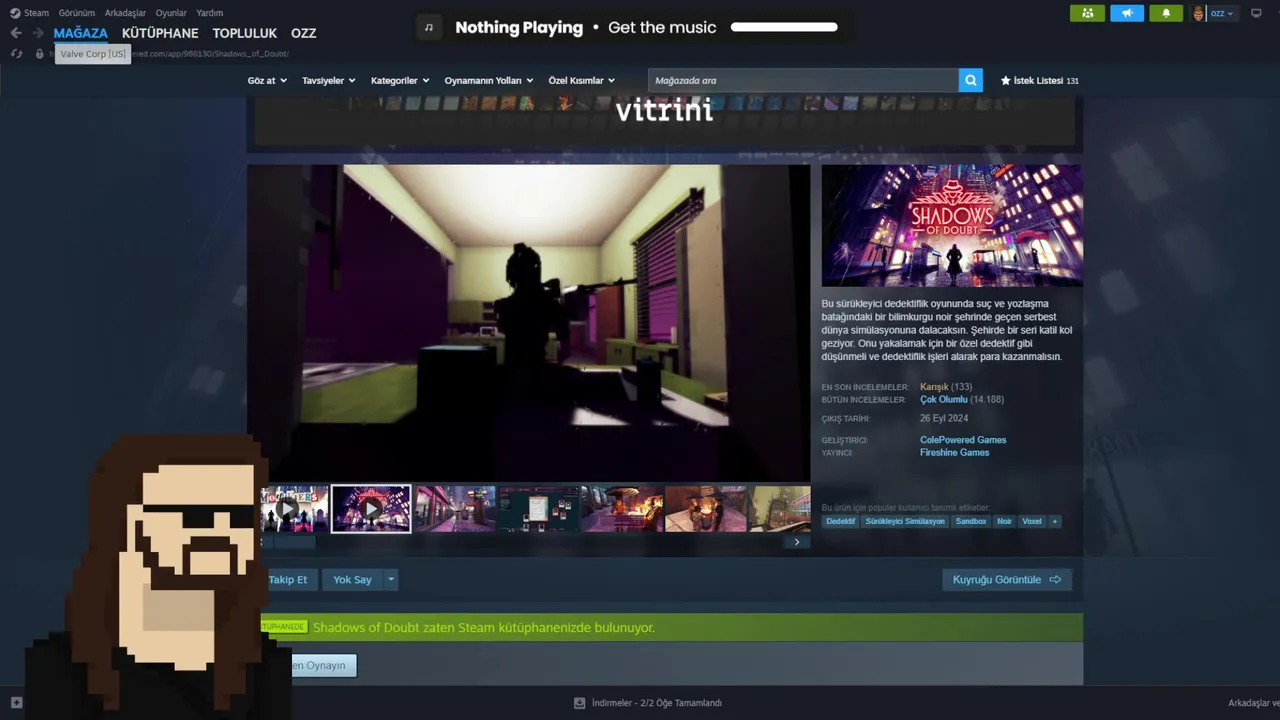Screen dimensions: 1280x720
Task: Click the thumbnail strip scrollbar handle
Action: pyautogui.click(x=295, y=542)
